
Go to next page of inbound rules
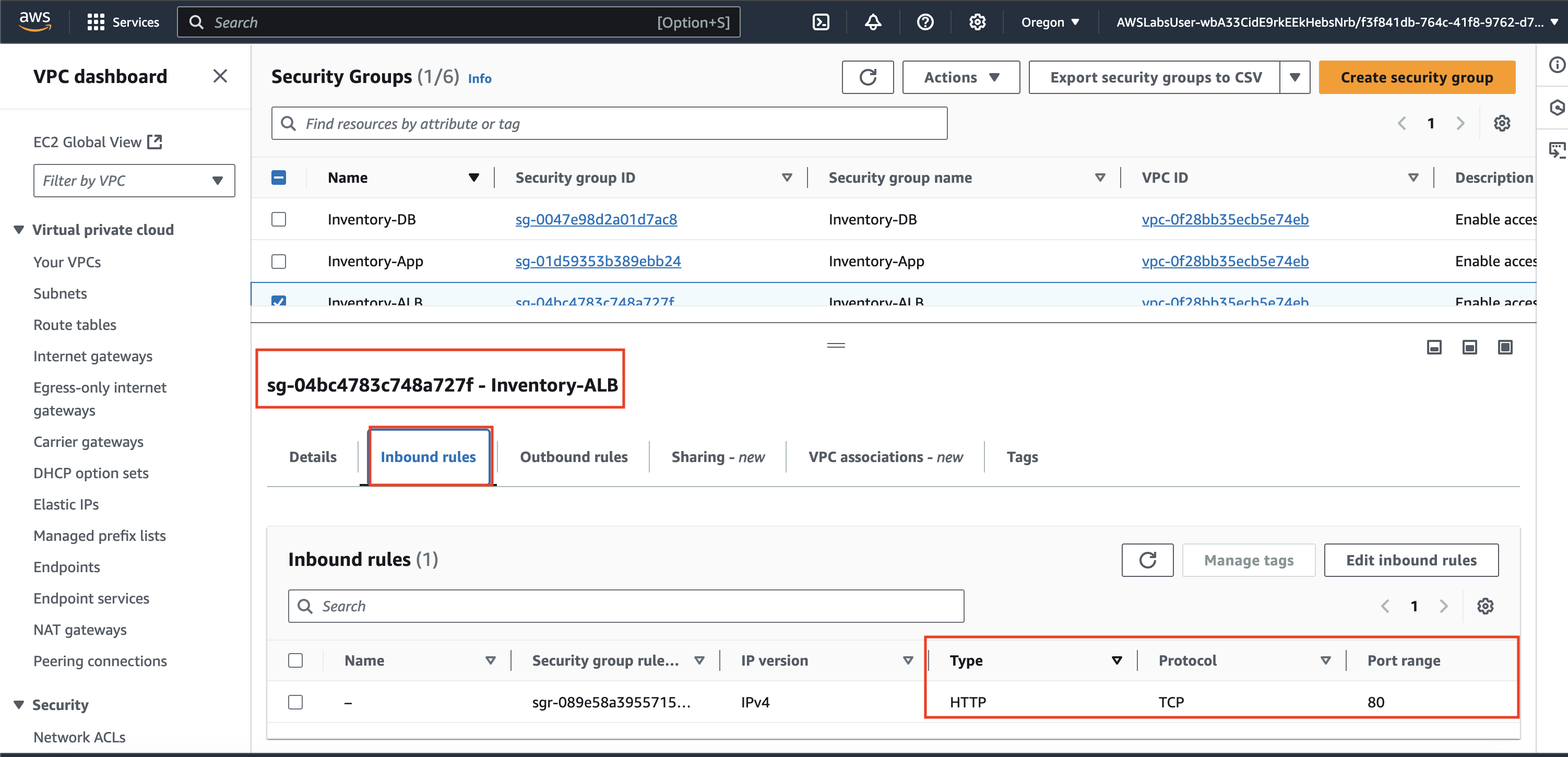tap(1444, 606)
